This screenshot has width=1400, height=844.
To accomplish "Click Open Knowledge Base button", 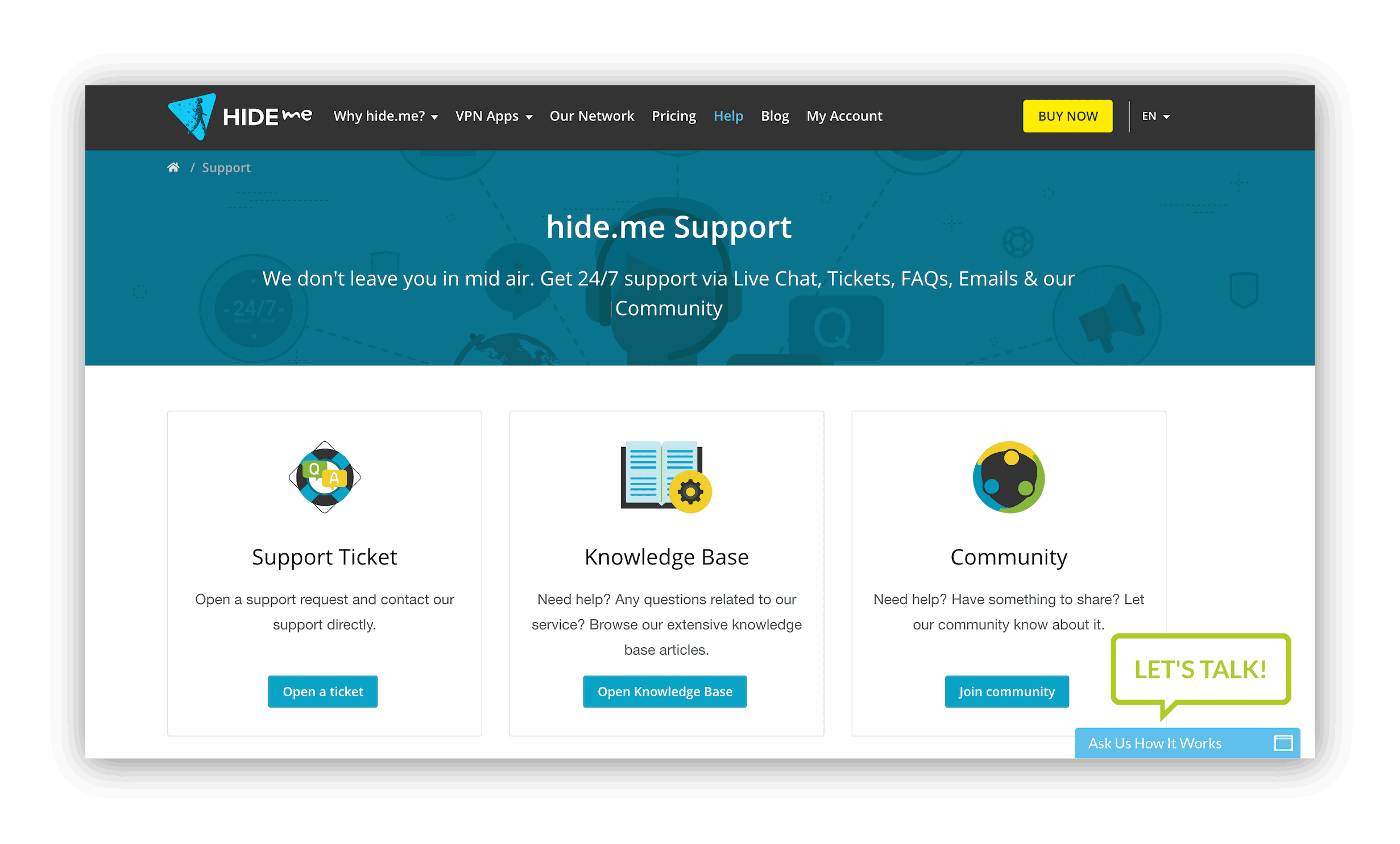I will coord(665,692).
